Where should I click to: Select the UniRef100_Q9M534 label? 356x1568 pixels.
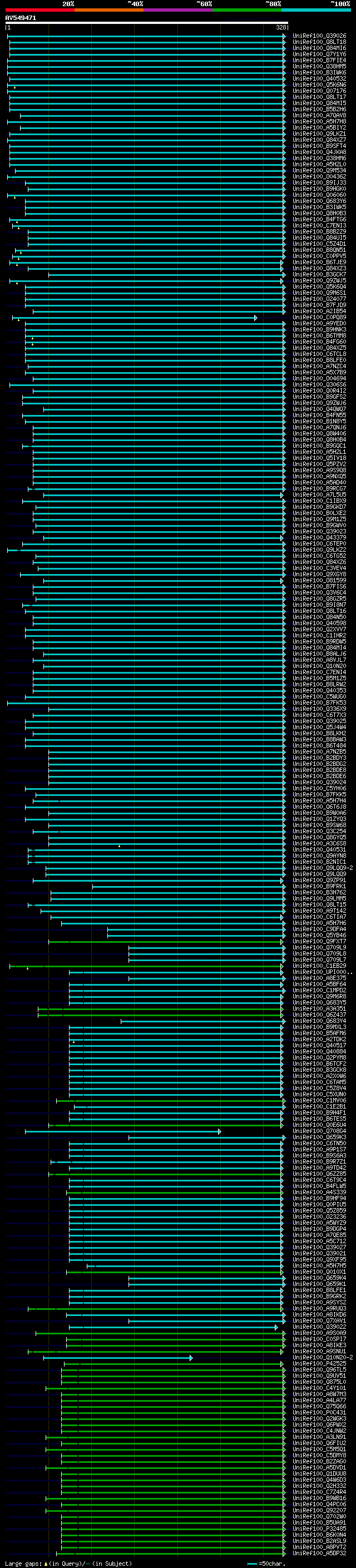coord(319,170)
